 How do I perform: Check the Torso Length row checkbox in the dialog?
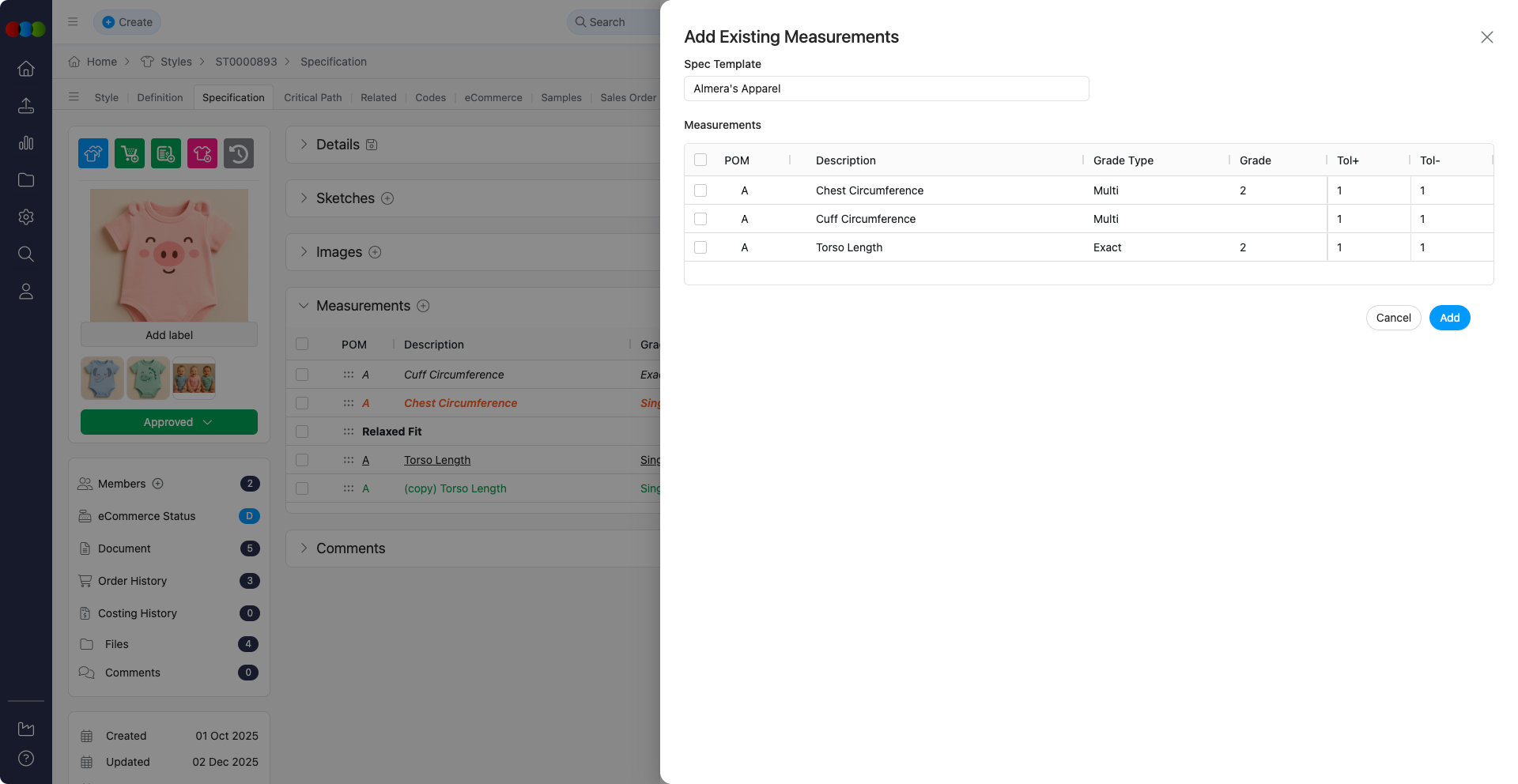[700, 247]
